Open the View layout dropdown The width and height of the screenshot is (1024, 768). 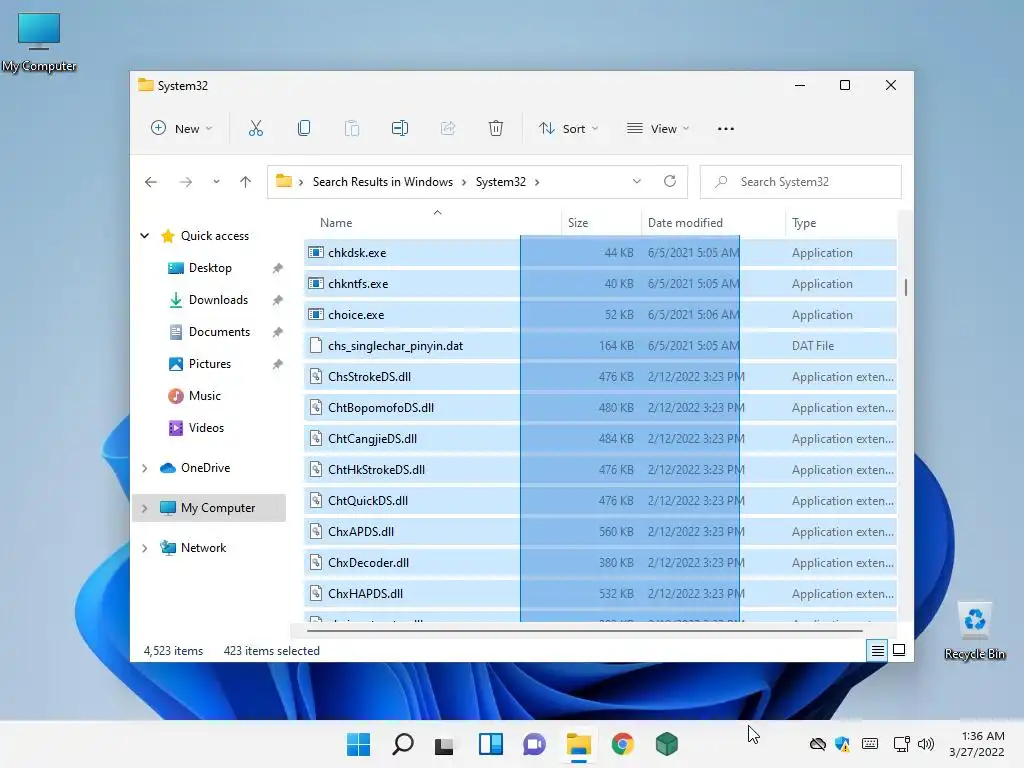click(x=658, y=129)
